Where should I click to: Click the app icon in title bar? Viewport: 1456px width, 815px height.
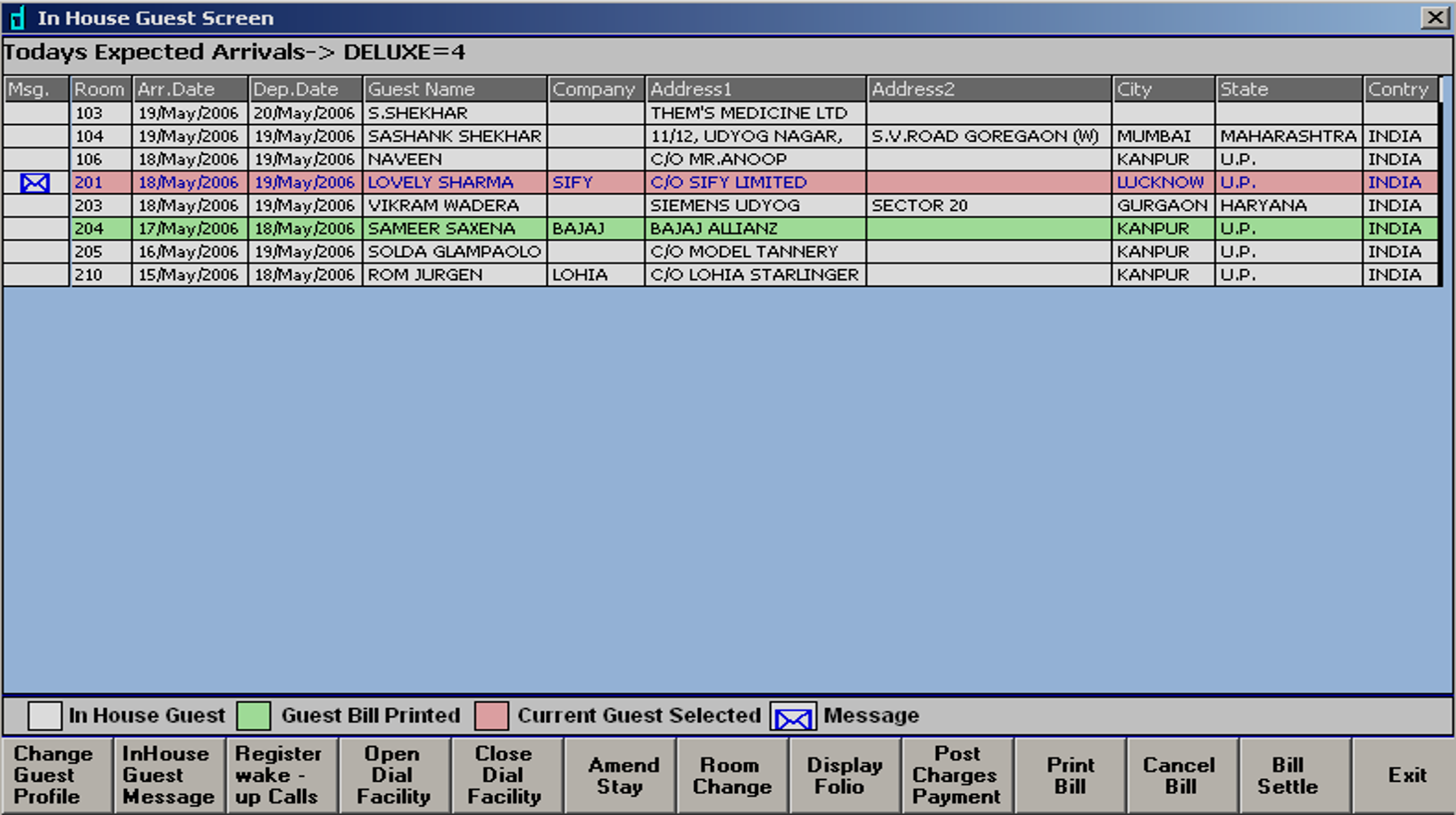click(x=17, y=18)
